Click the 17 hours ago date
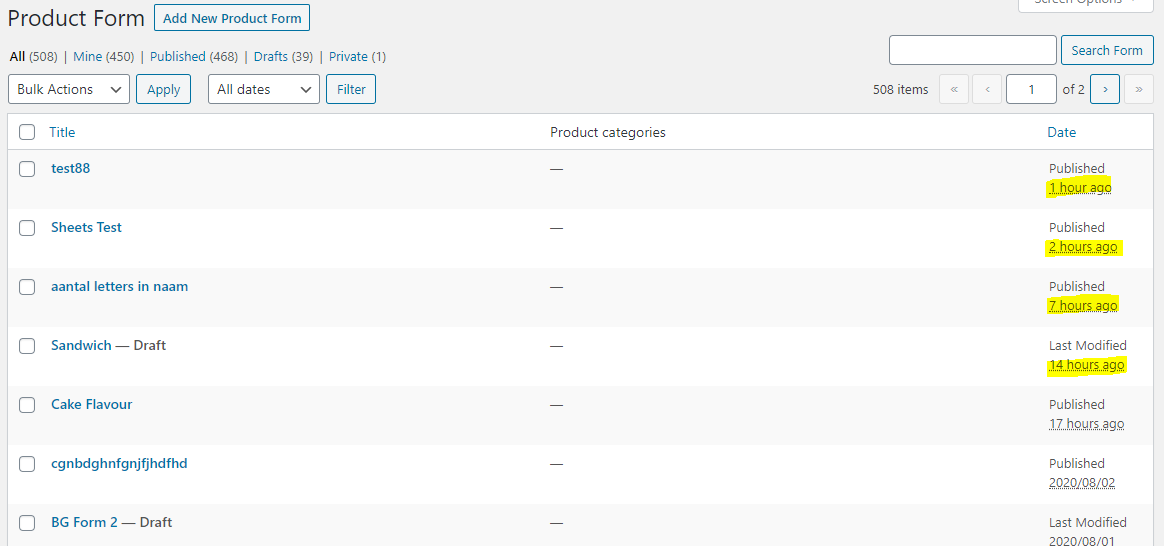 1086,424
